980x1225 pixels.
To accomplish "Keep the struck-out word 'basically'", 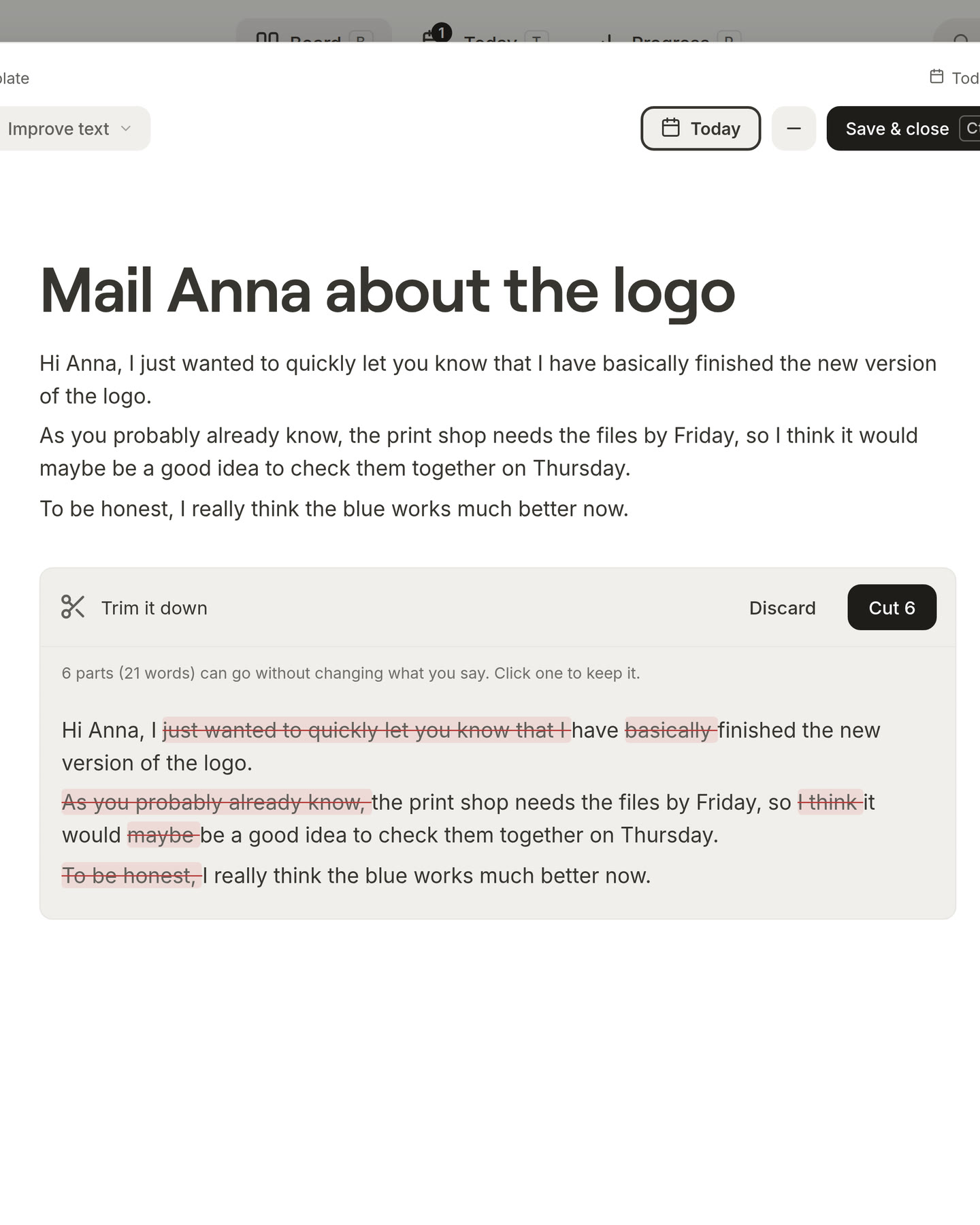I will click(x=671, y=730).
